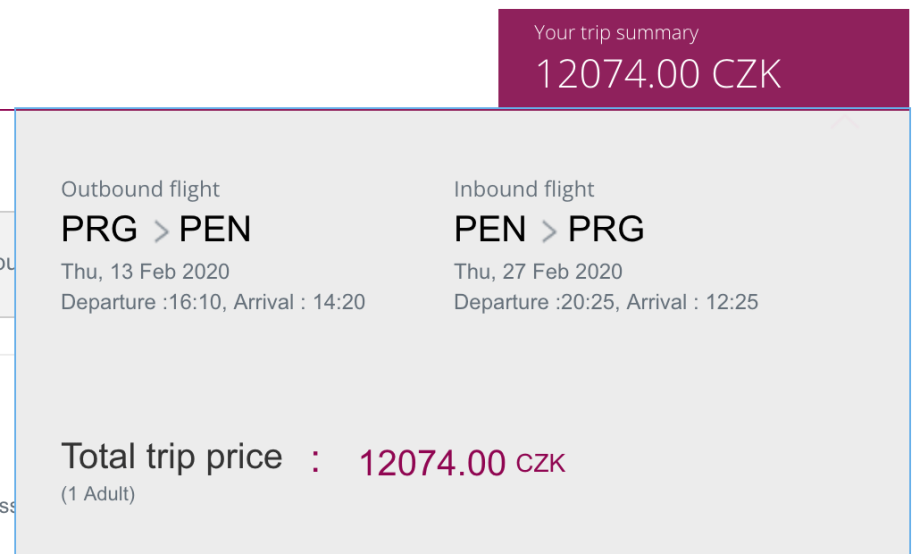This screenshot has height=554, width=920.
Task: Click the small CZK currency beside the total
Action: tap(541, 463)
